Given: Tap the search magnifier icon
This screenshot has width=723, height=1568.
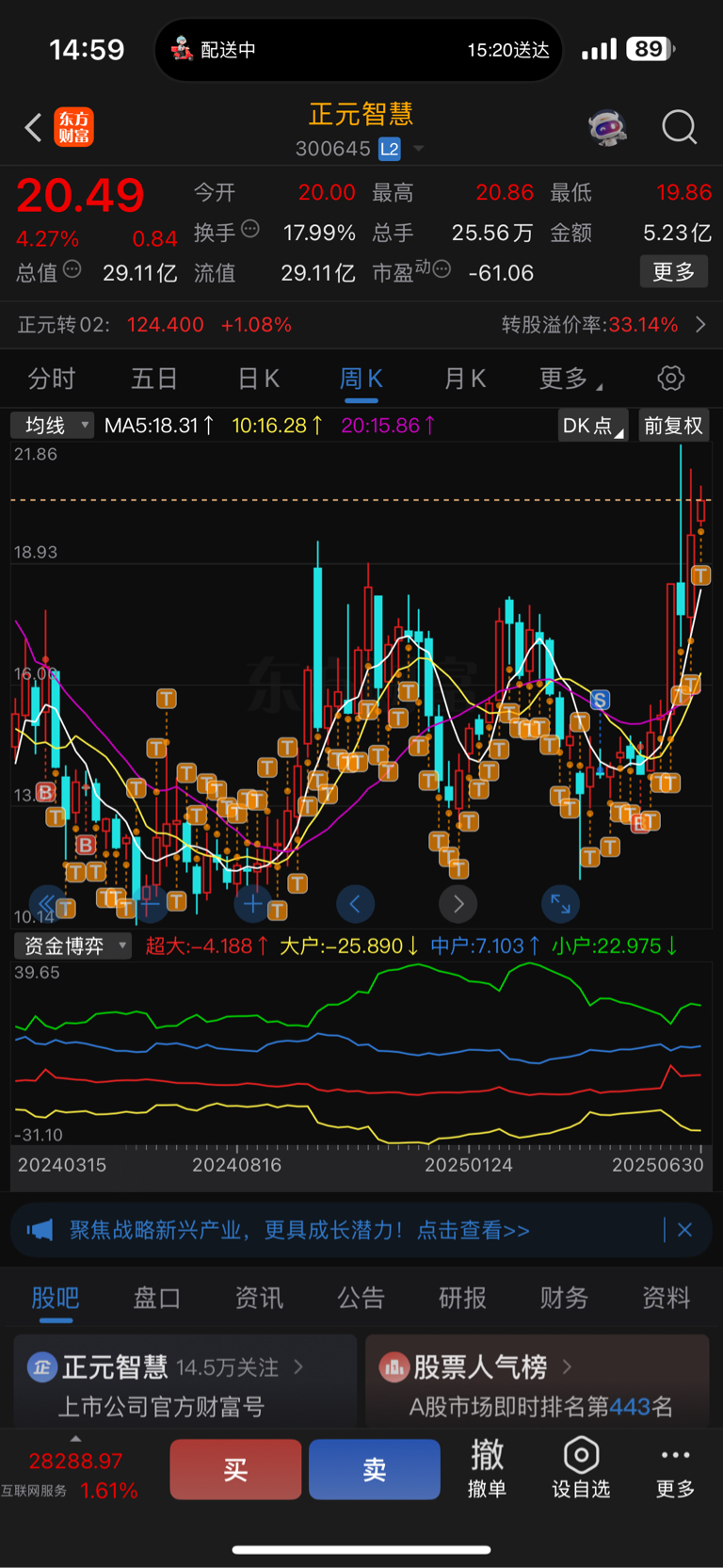Looking at the screenshot, I should [679, 127].
